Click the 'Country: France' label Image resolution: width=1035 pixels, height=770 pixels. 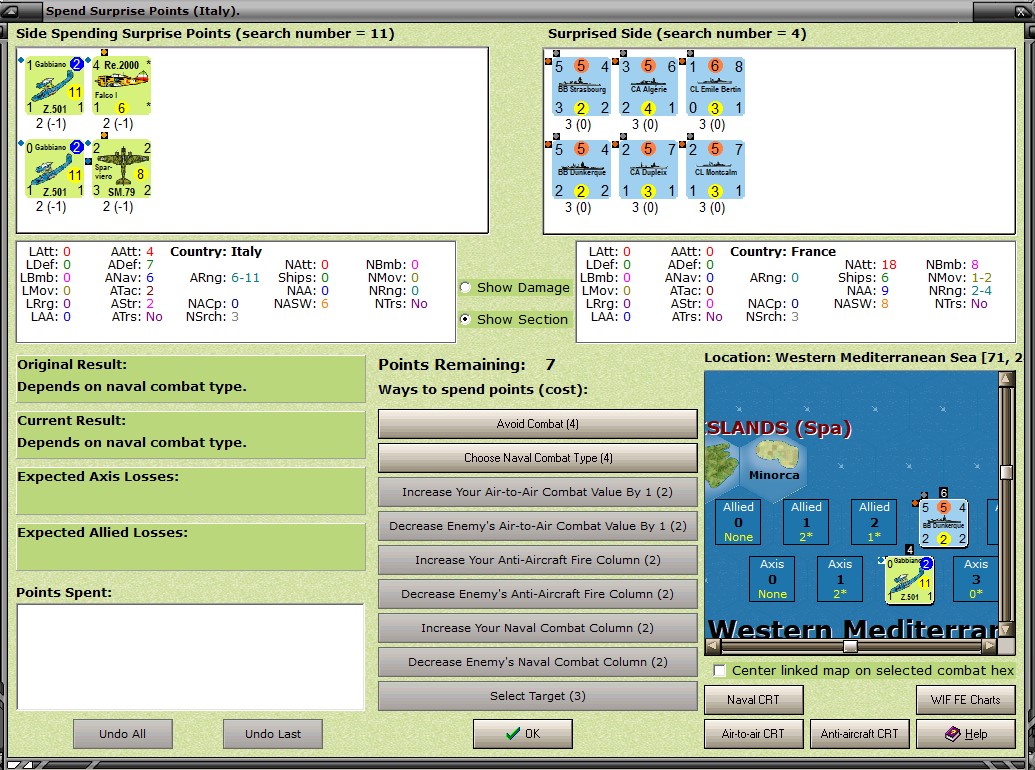click(x=783, y=251)
